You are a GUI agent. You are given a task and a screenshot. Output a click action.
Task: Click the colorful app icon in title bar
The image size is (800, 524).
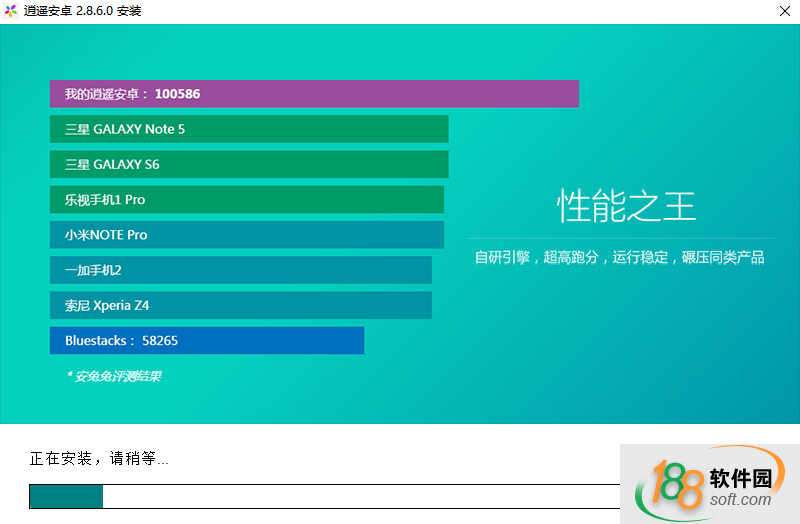11,11
